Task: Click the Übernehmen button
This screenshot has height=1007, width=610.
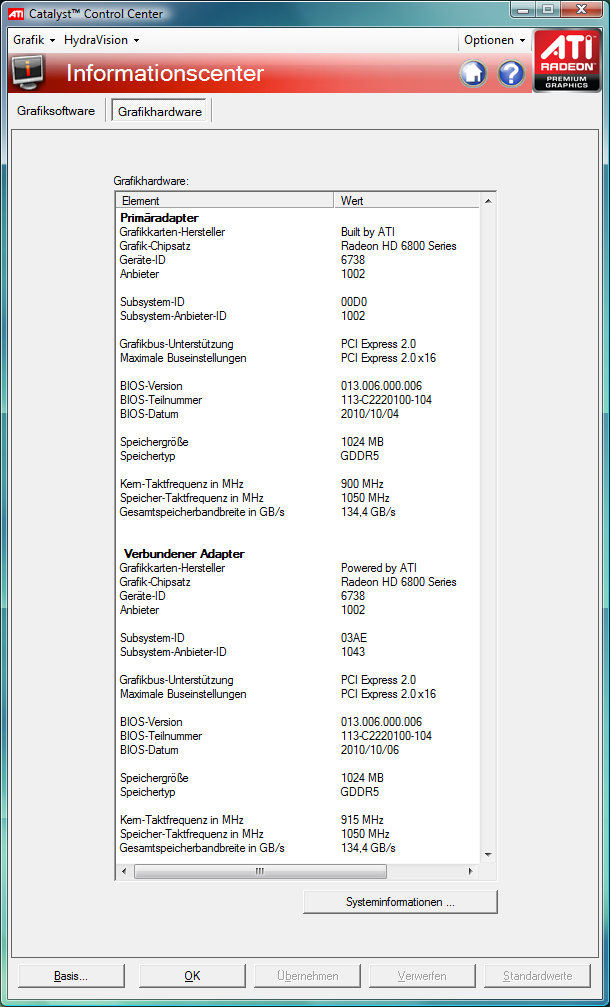Action: pyautogui.click(x=308, y=976)
